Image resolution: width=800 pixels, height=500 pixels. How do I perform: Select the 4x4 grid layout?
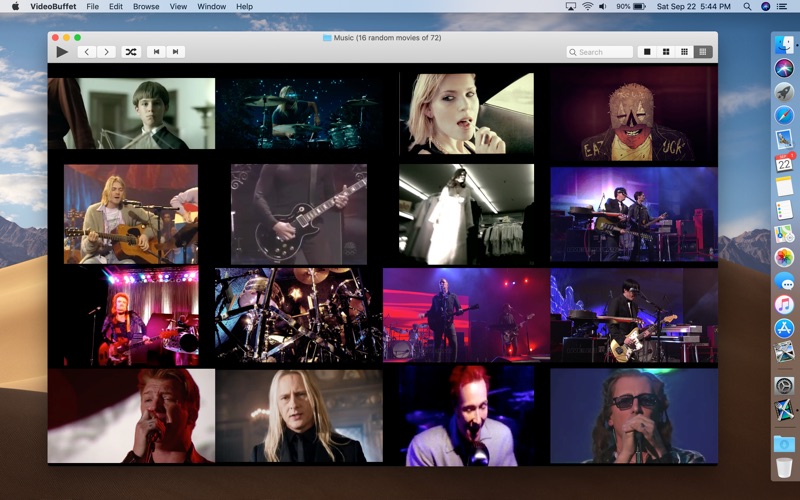tap(703, 52)
